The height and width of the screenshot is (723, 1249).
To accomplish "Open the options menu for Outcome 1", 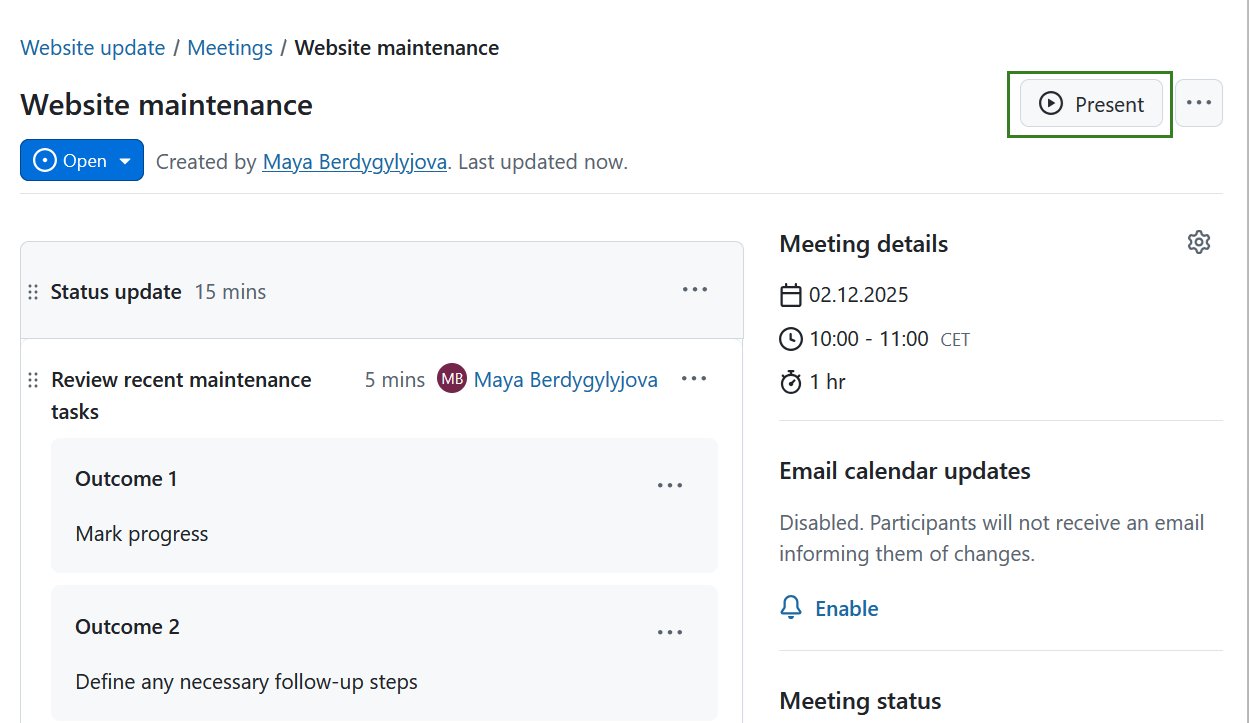I will pos(670,485).
